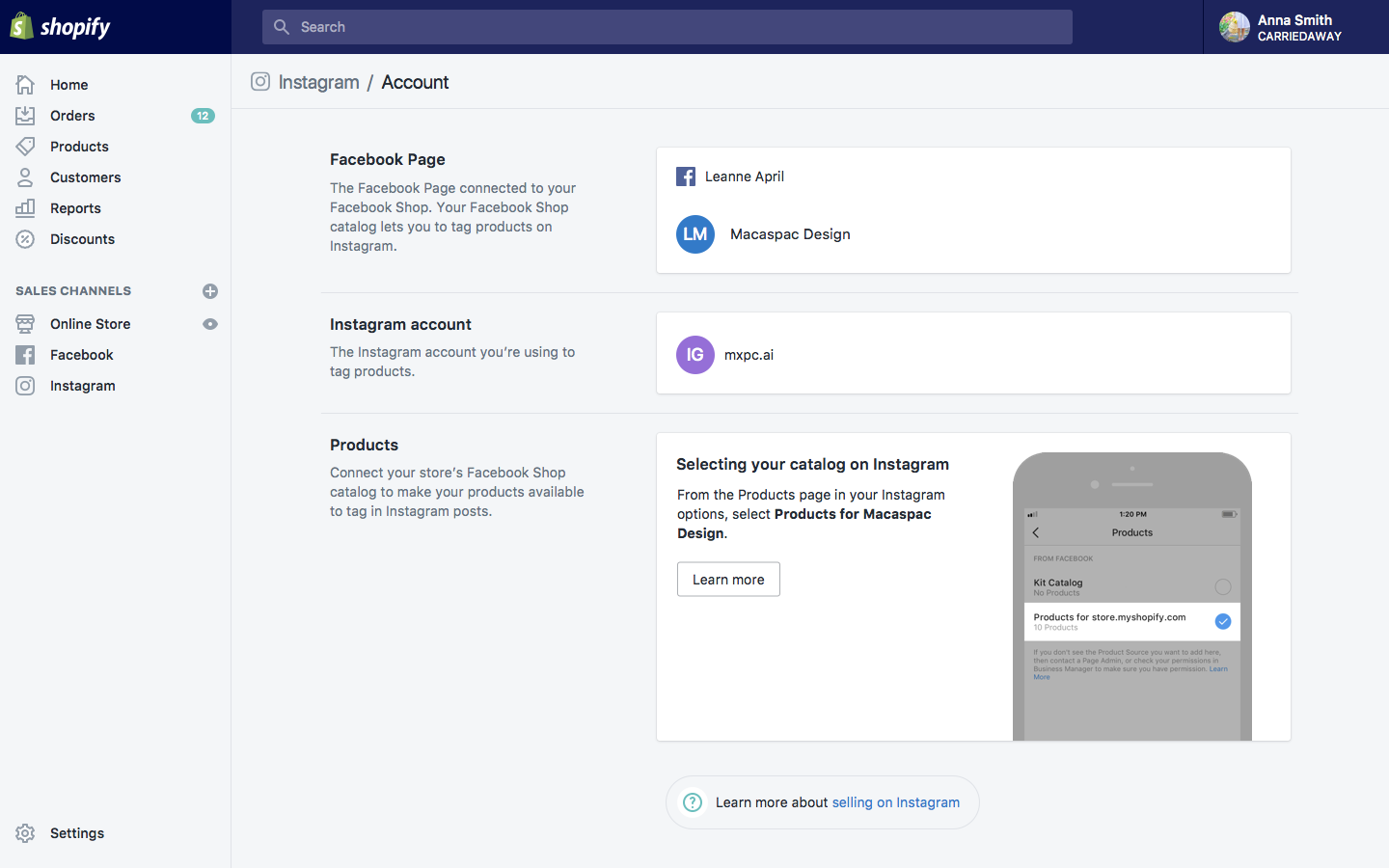Click the Shopify logo
This screenshot has width=1389, height=868.
pos(60,26)
